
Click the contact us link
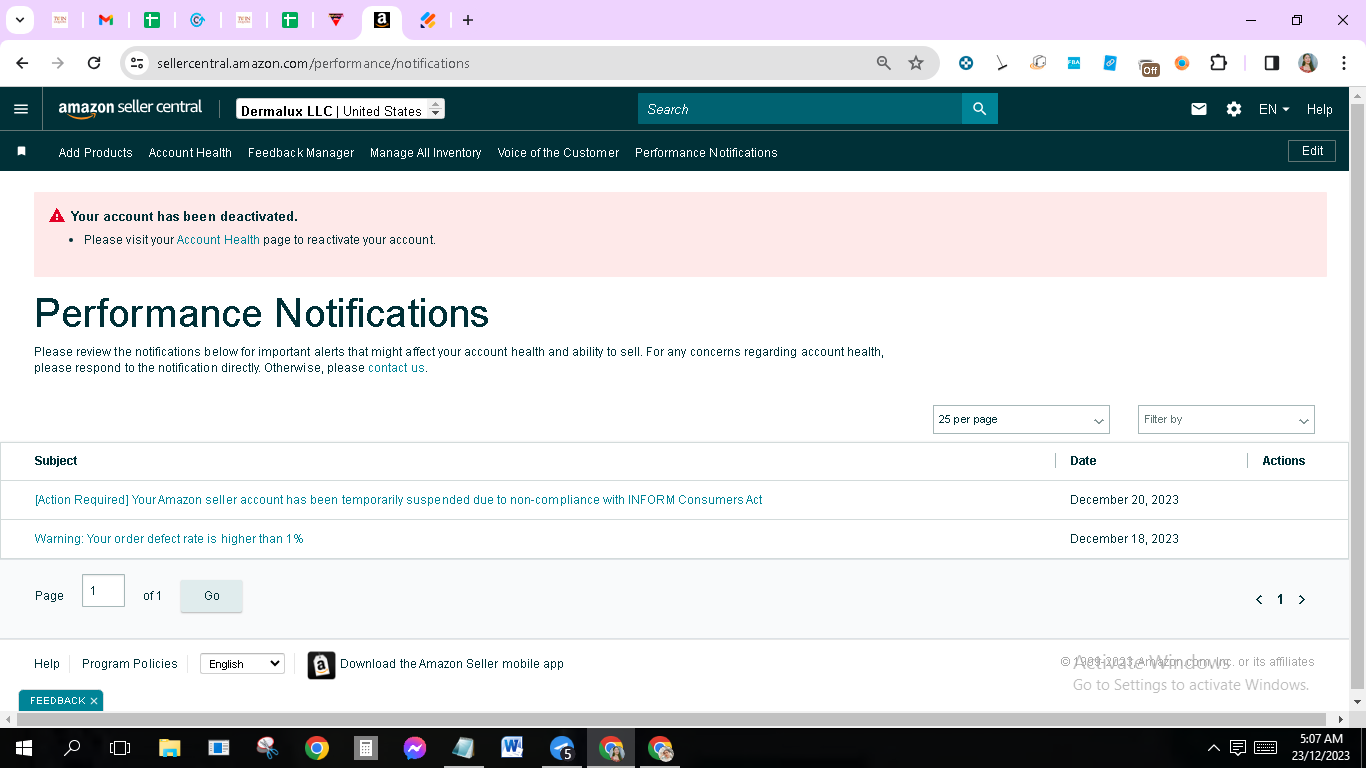[396, 368]
